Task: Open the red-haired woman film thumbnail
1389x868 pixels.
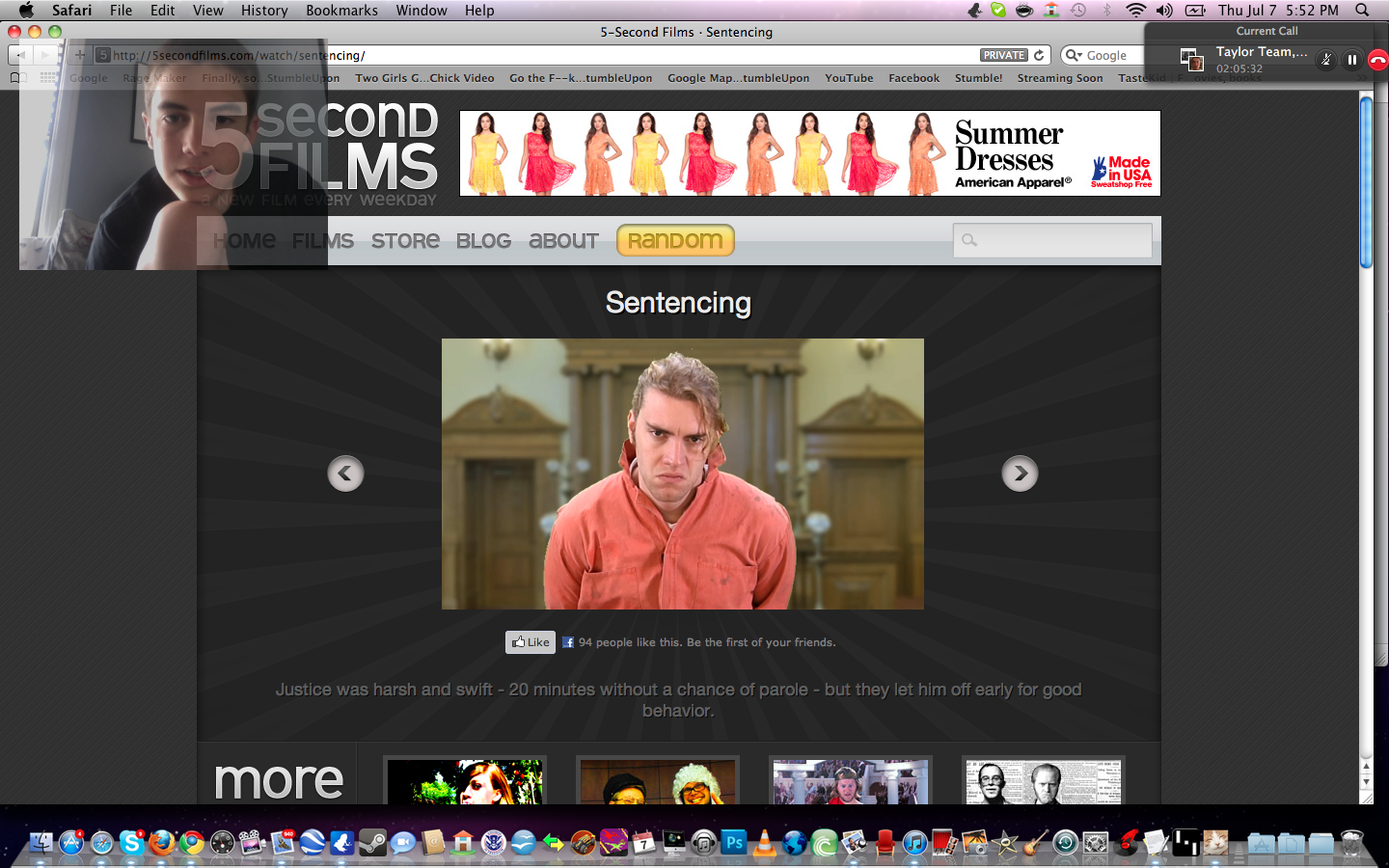Action: coord(465,781)
